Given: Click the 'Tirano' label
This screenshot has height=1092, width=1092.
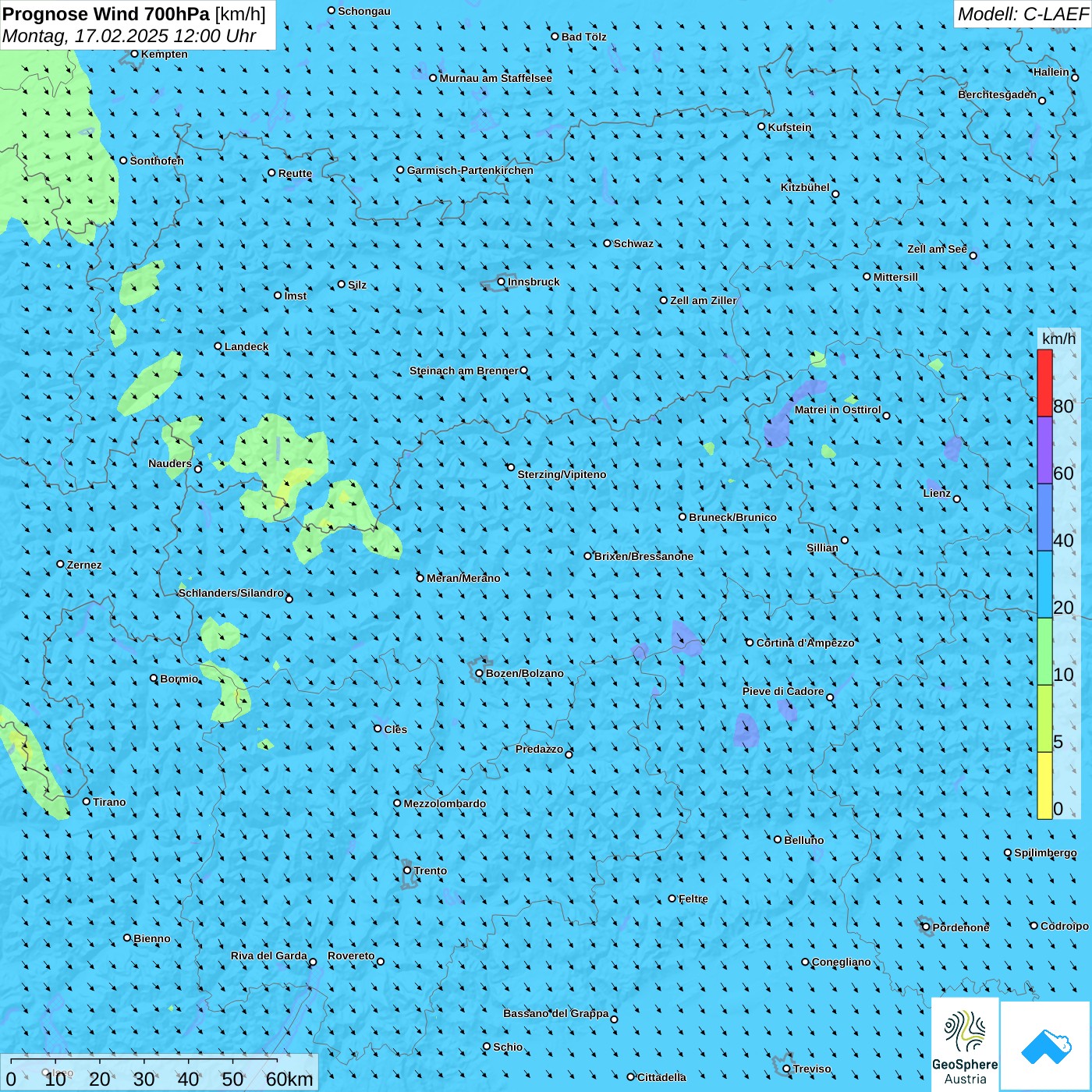Looking at the screenshot, I should (109, 802).
